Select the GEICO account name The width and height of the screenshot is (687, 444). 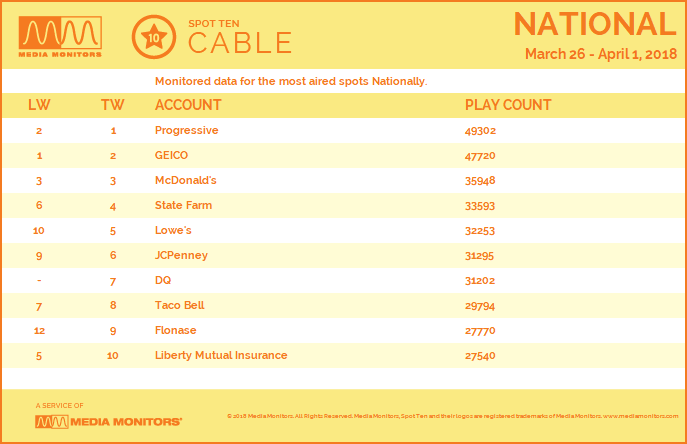(171, 155)
